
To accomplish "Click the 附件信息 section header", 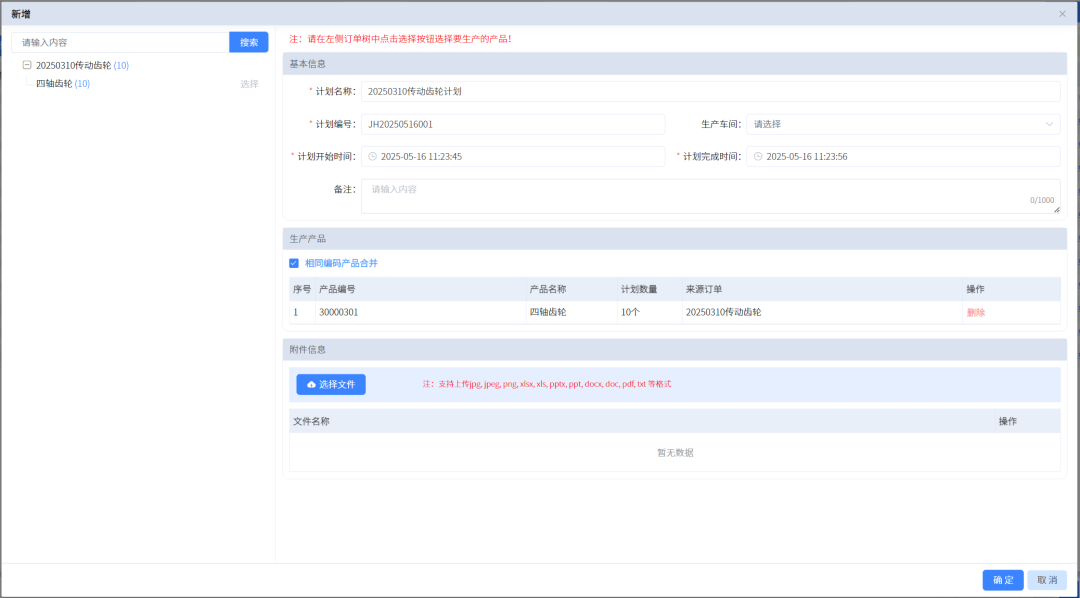I will [674, 349].
